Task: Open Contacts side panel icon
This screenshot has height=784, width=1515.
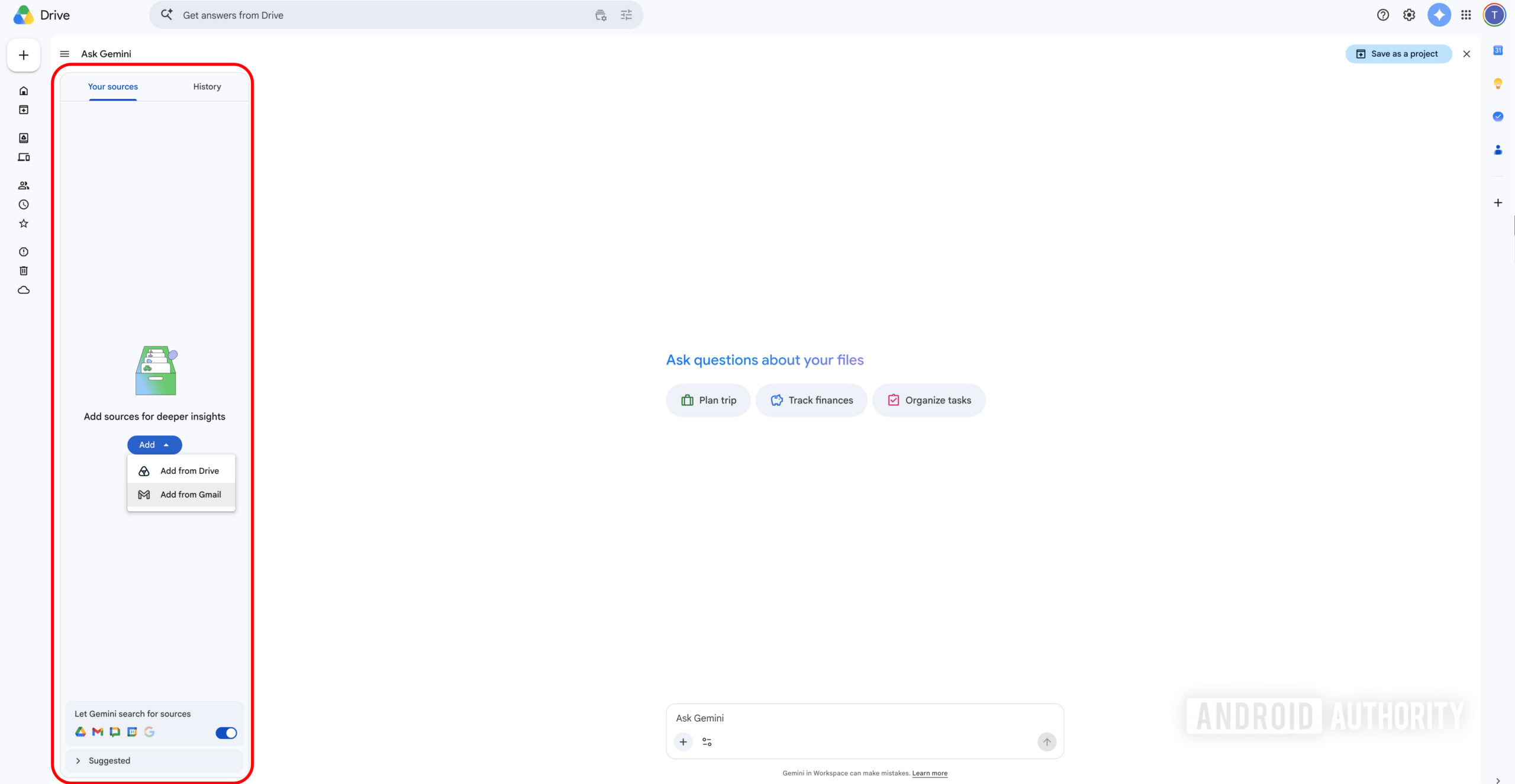Action: (x=1498, y=150)
